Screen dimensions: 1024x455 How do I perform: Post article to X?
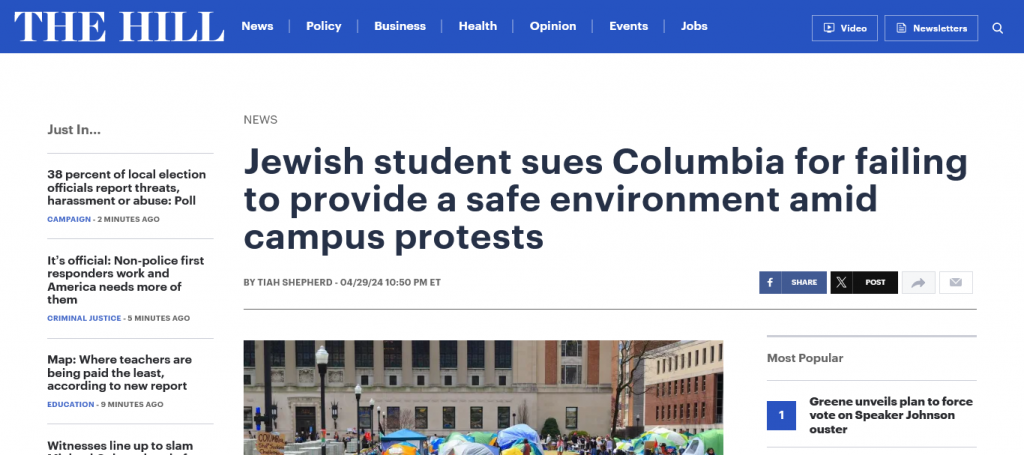[864, 283]
